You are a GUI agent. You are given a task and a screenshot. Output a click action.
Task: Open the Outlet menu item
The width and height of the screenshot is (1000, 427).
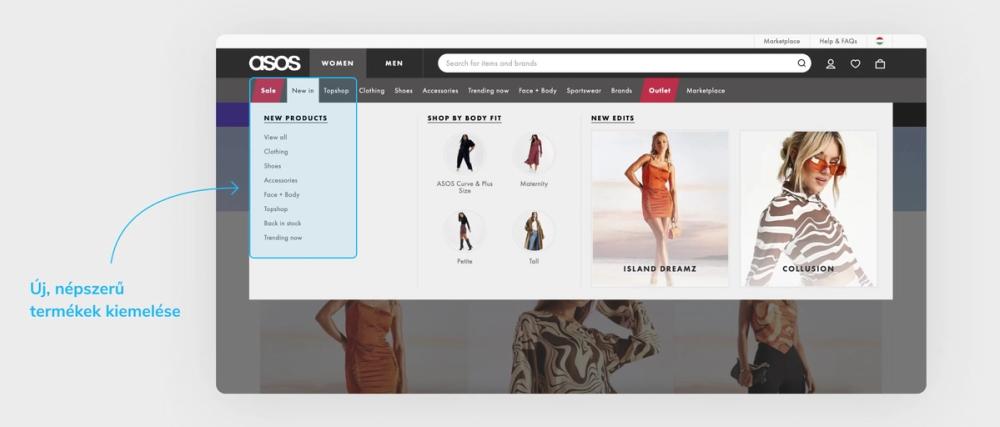point(659,90)
